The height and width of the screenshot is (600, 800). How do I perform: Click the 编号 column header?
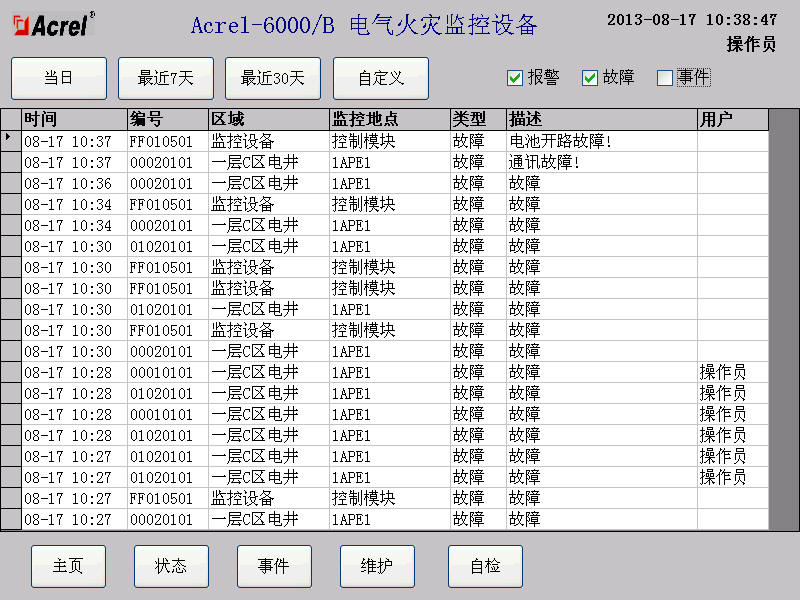(167, 120)
